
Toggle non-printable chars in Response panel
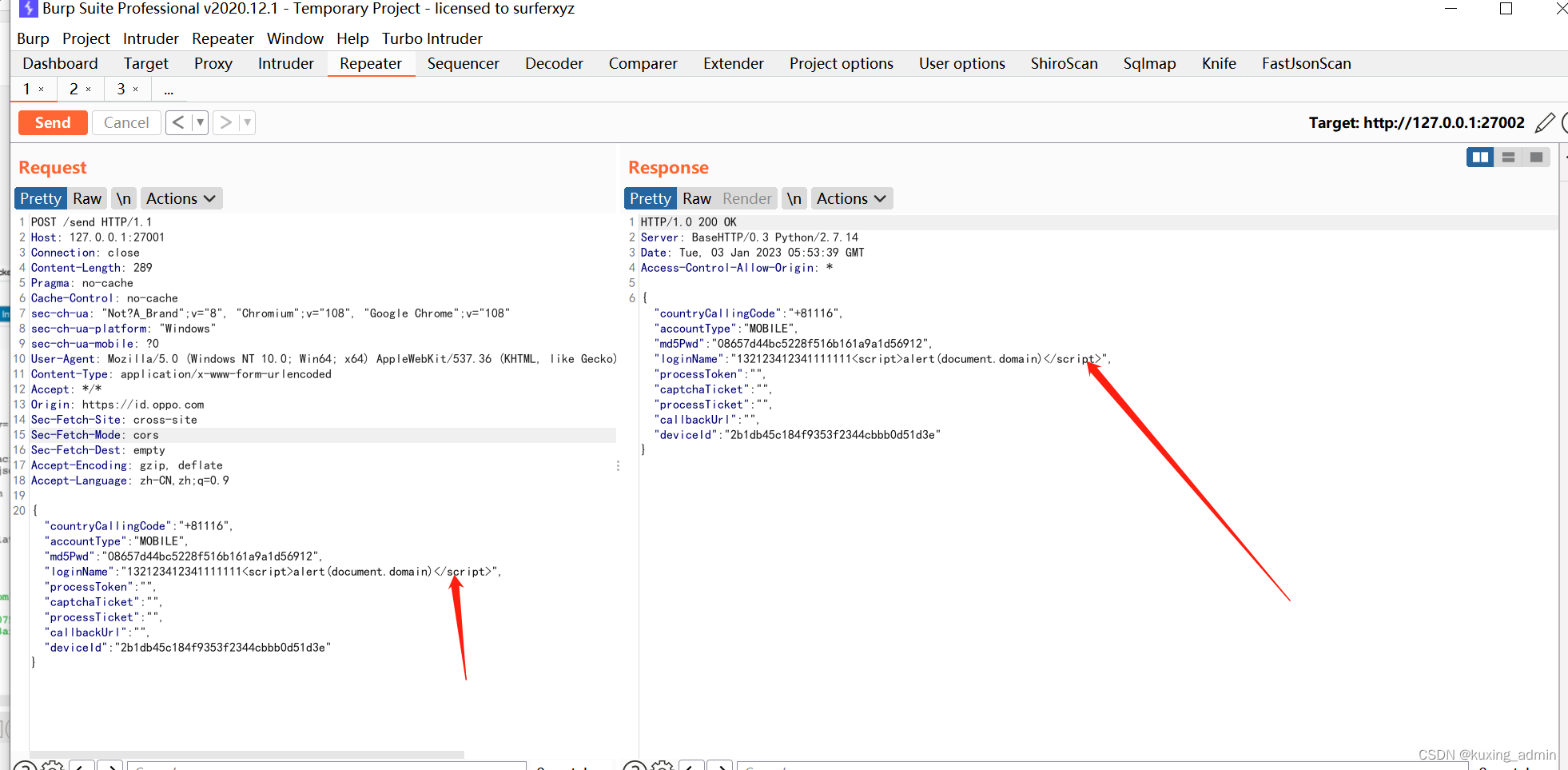794,198
